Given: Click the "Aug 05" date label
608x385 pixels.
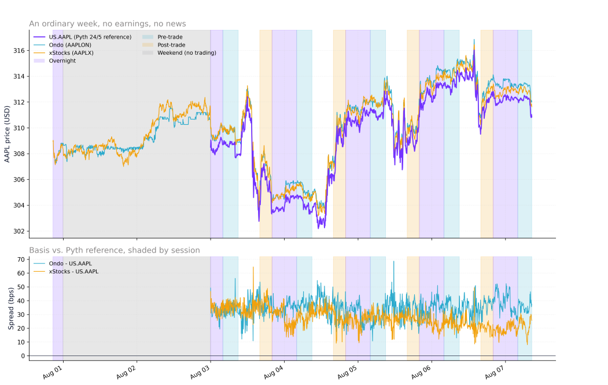Looking at the screenshot, I should 347,372.
